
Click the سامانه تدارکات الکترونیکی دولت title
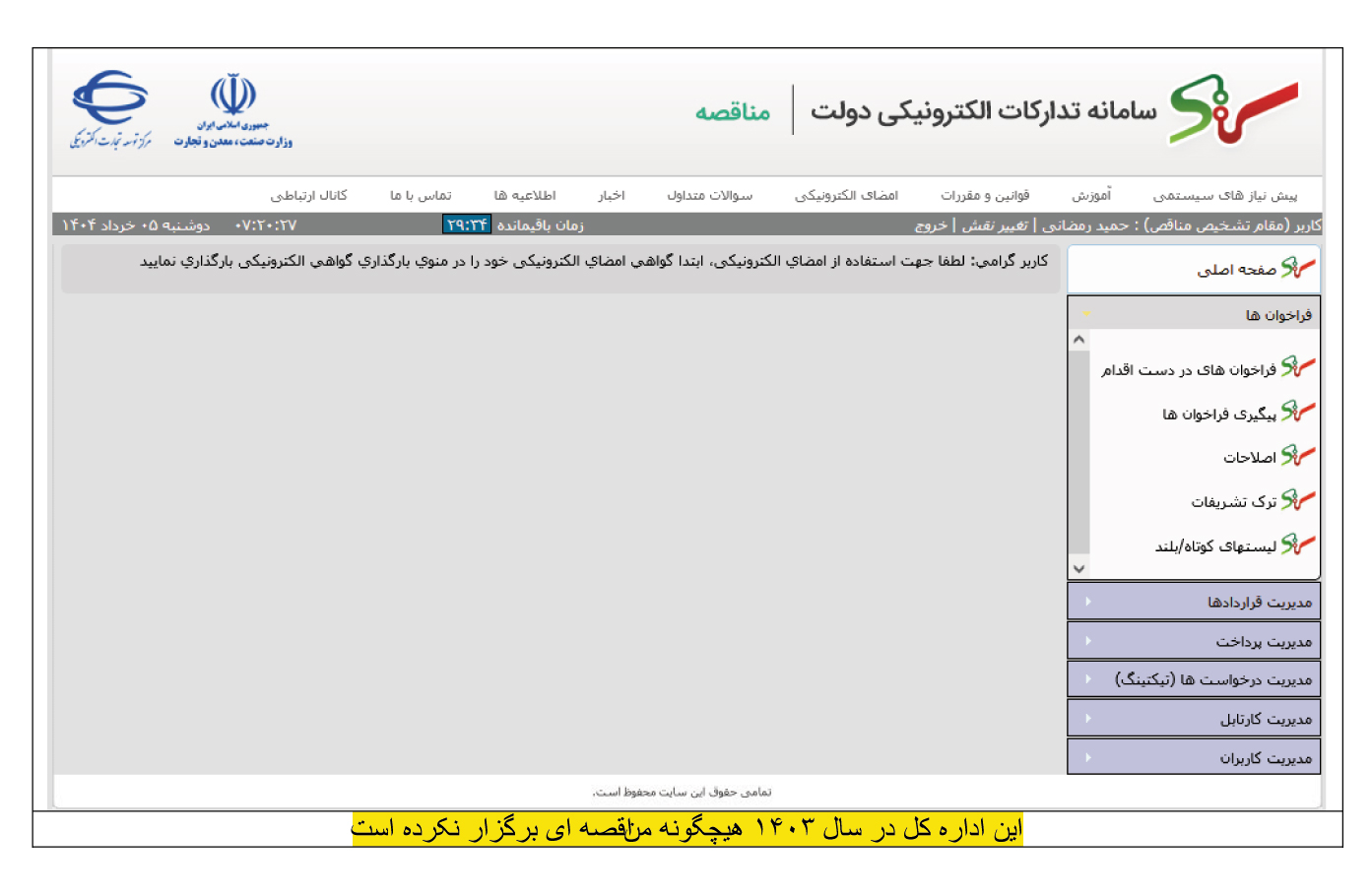[983, 111]
